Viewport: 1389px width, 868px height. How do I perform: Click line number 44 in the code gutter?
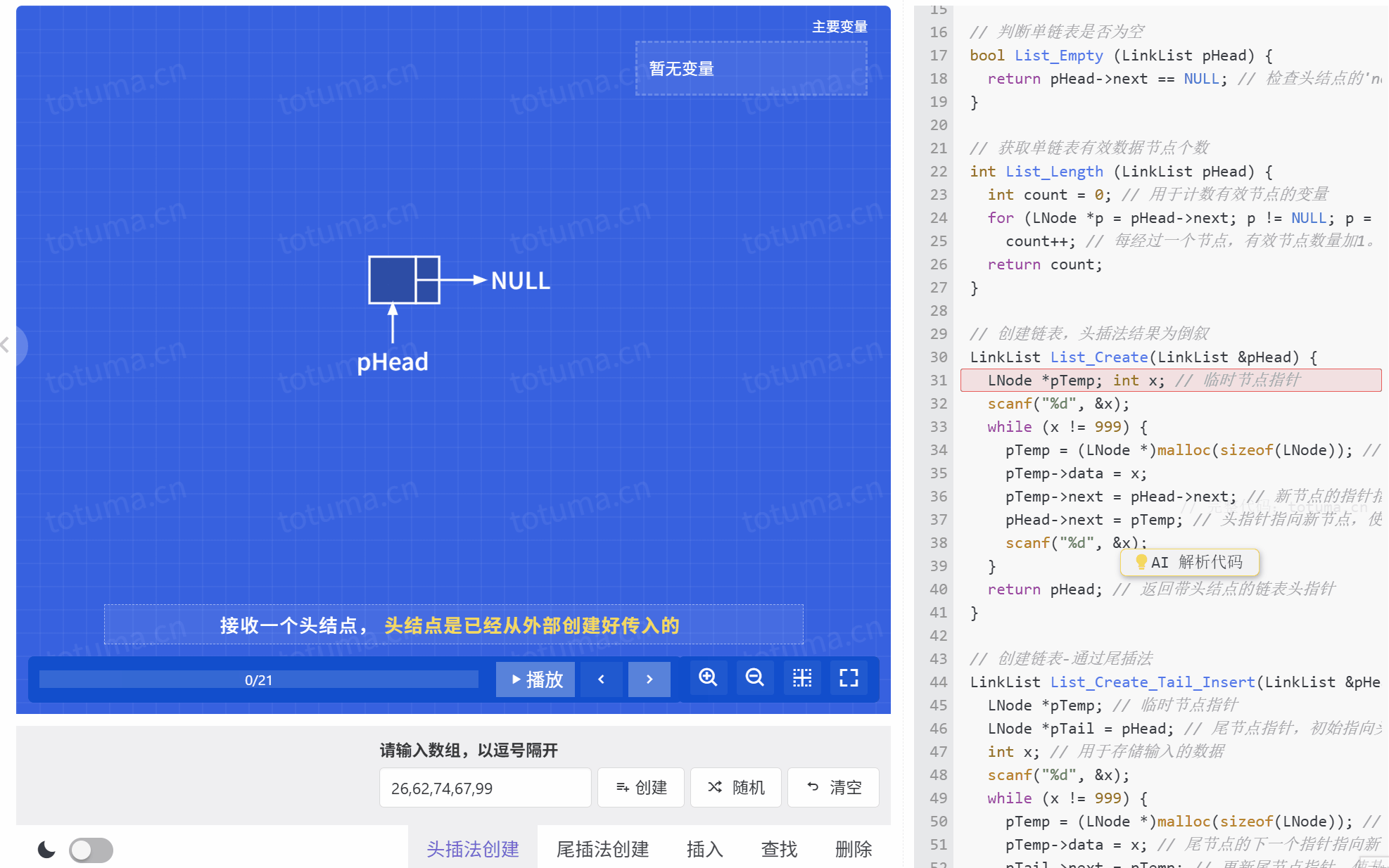(939, 682)
